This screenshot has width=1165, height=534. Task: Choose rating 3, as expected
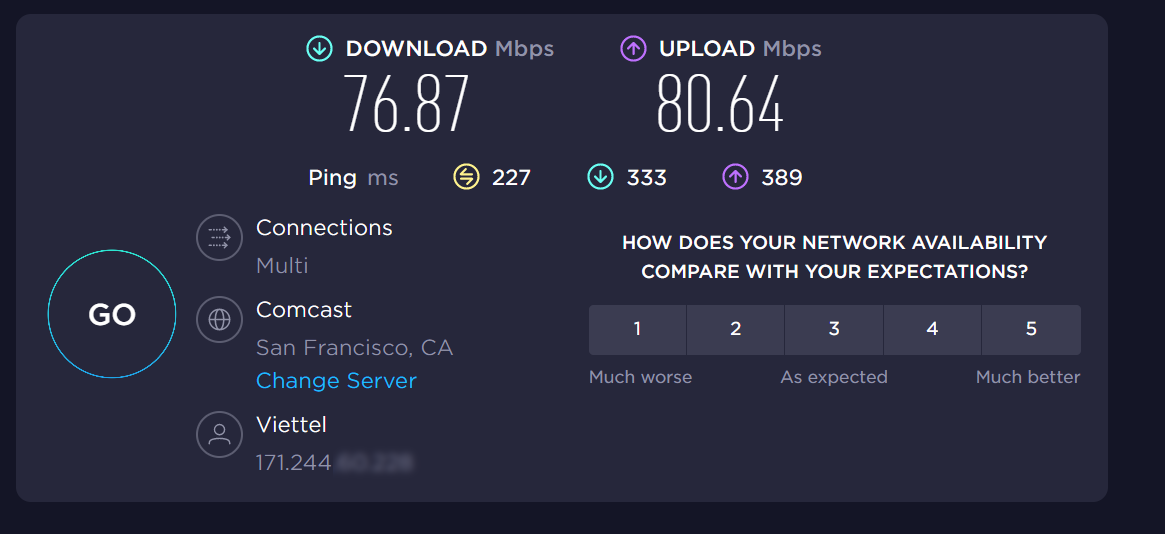[x=834, y=329]
